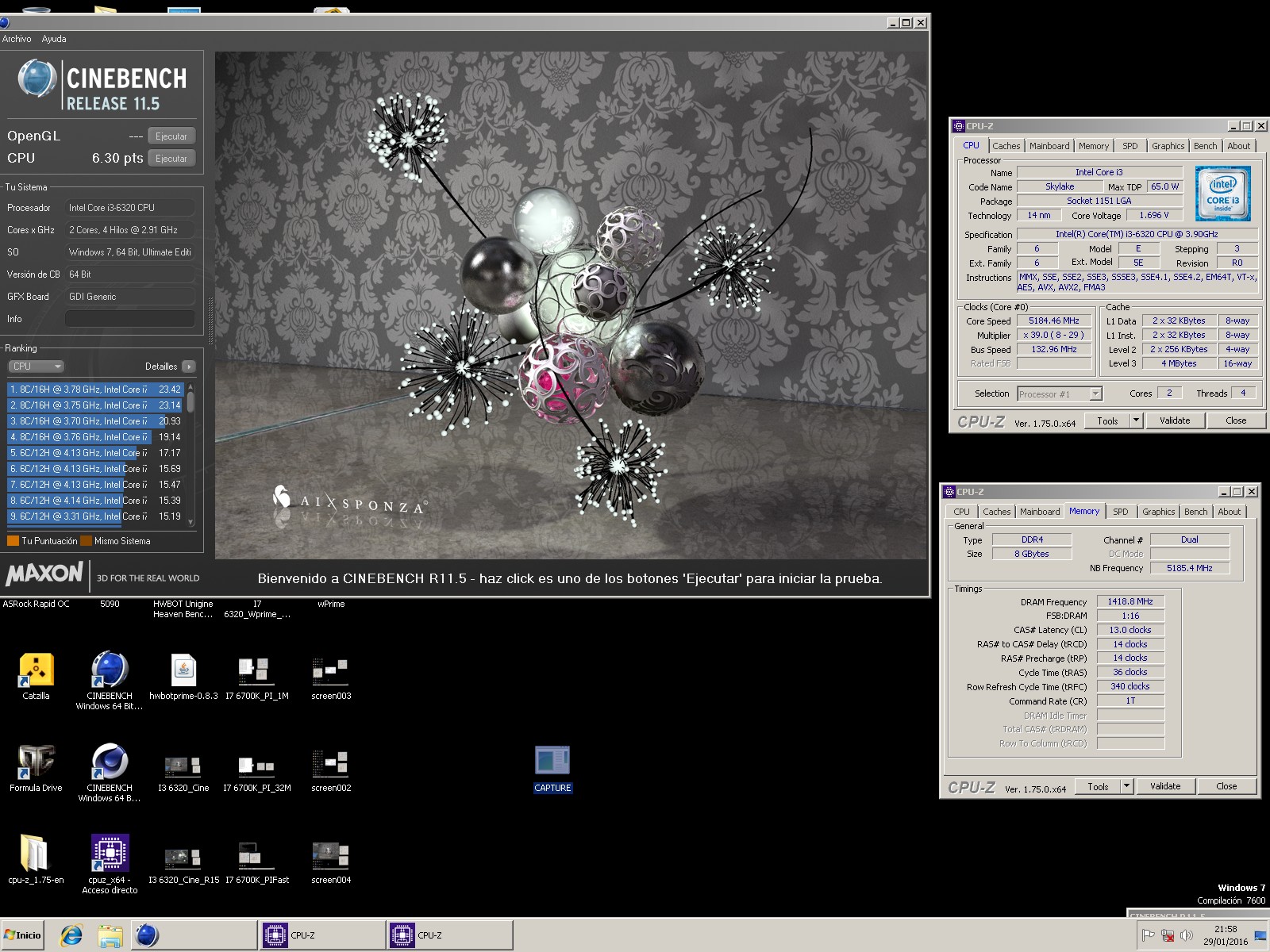
Task: Open the Processor #1 selection dropdown
Action: click(1059, 393)
